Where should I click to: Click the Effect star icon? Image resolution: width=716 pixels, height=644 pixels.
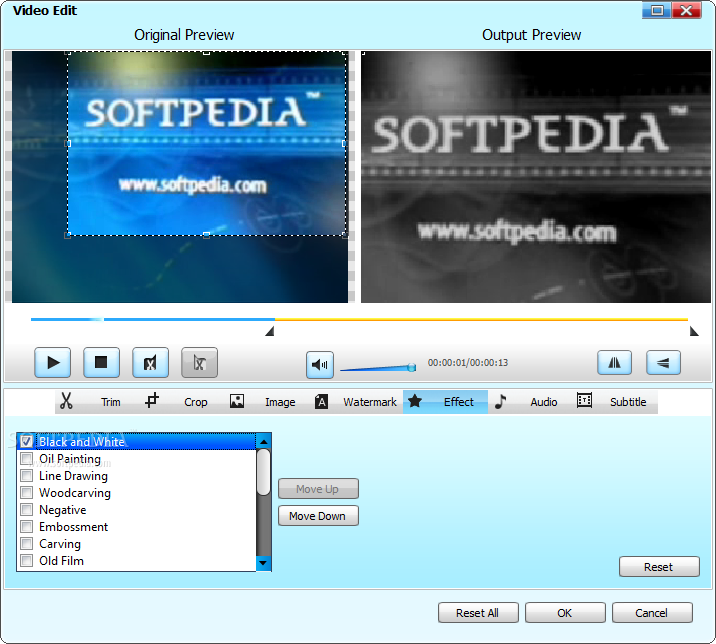coord(415,401)
